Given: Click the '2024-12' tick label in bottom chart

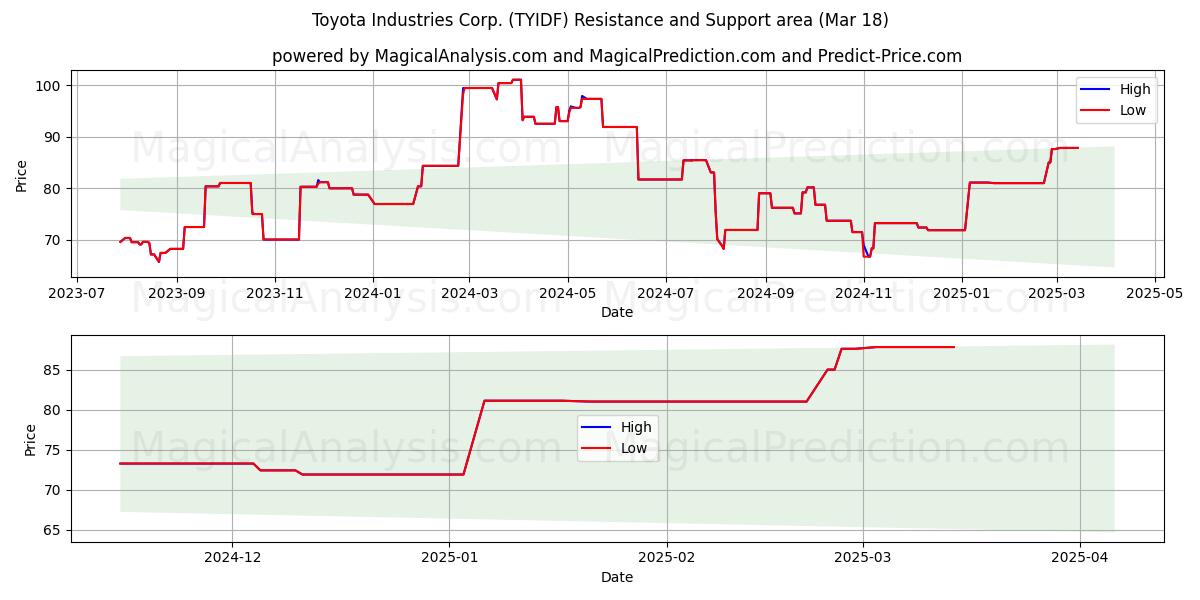Looking at the screenshot, I should [x=232, y=558].
